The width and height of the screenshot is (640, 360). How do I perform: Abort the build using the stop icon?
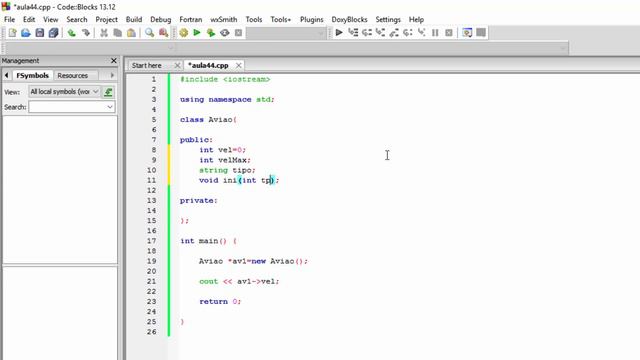pyautogui.click(x=238, y=33)
